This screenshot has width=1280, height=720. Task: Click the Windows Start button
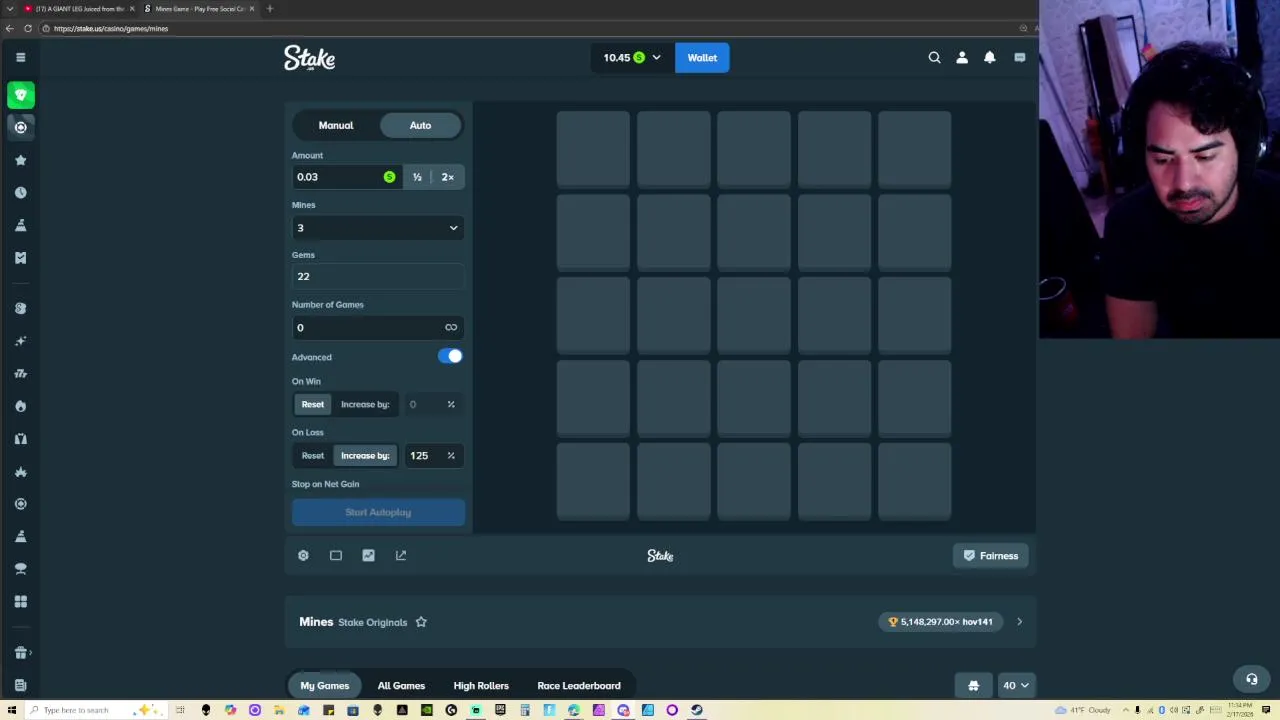click(x=10, y=710)
